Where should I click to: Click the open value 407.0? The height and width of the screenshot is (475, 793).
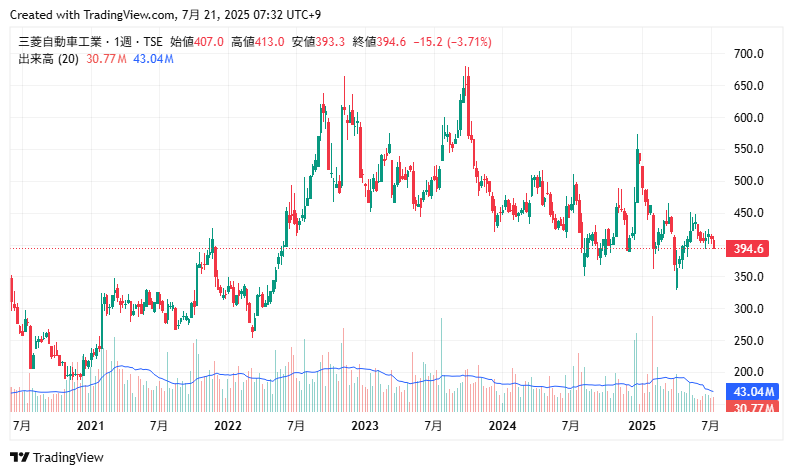point(209,42)
